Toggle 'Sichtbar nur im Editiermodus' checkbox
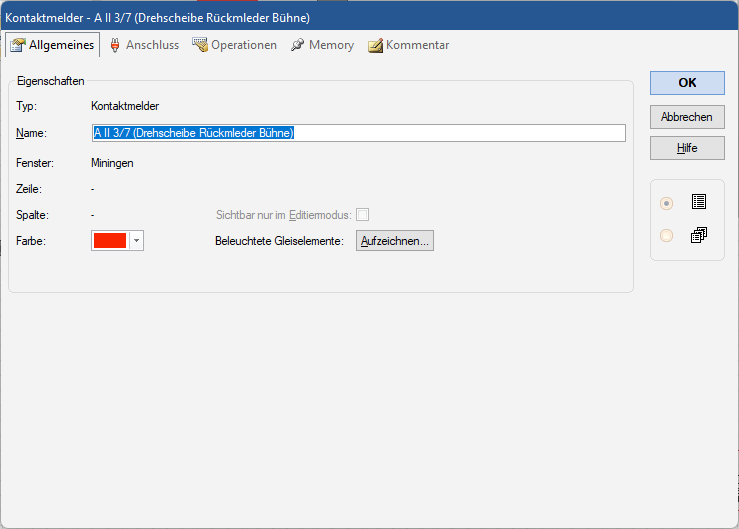The height and width of the screenshot is (529, 739). click(363, 214)
